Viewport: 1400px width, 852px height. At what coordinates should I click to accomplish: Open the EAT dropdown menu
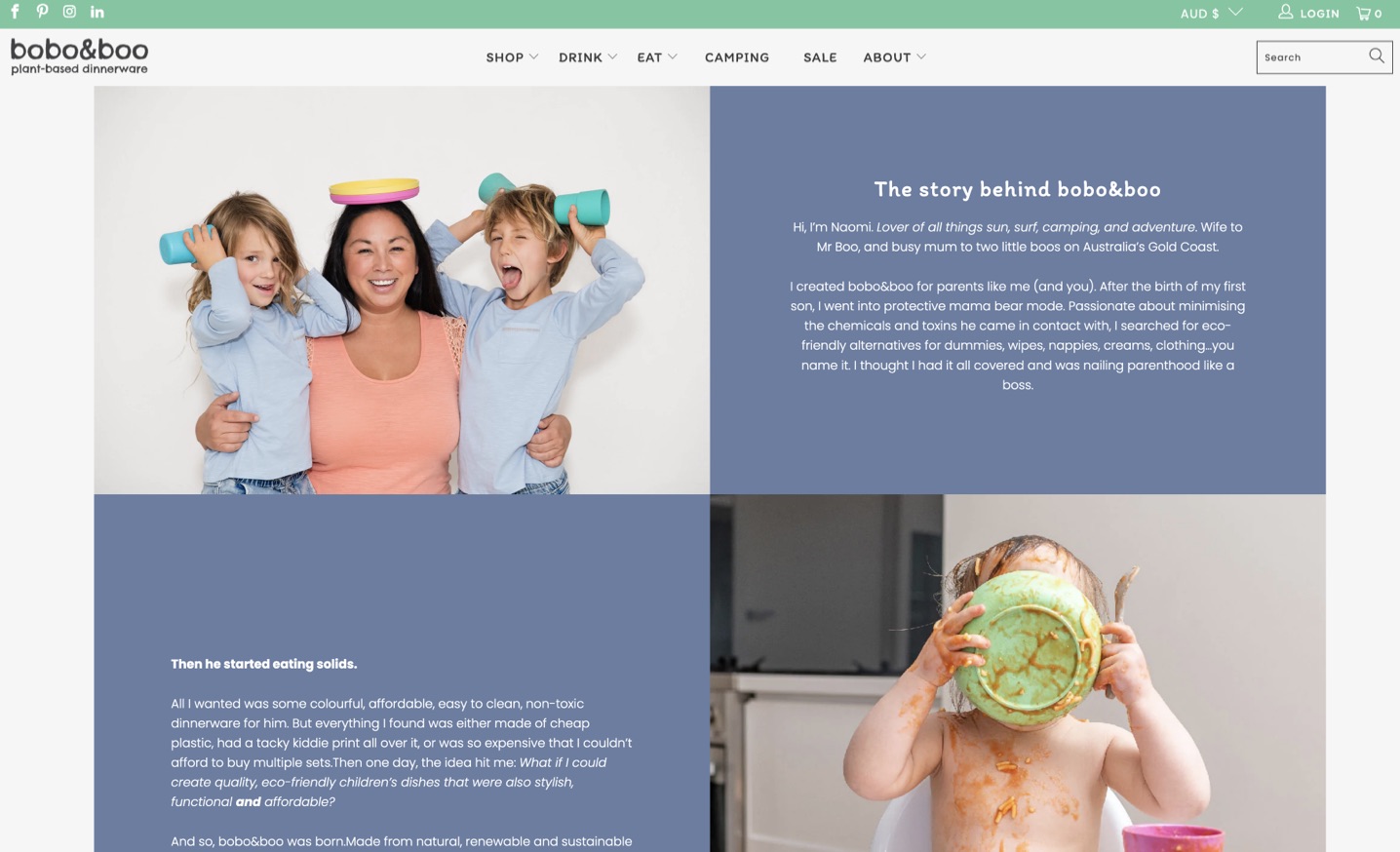657,58
